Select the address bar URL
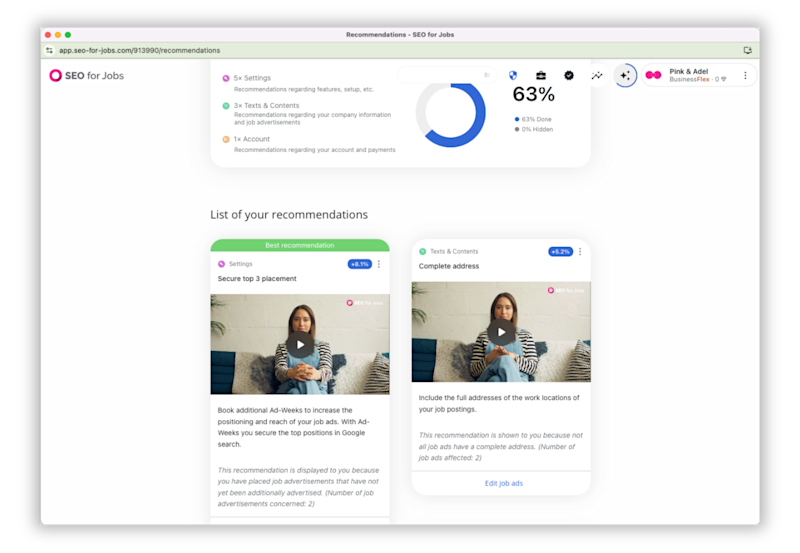The height and width of the screenshot is (553, 800). click(139, 51)
